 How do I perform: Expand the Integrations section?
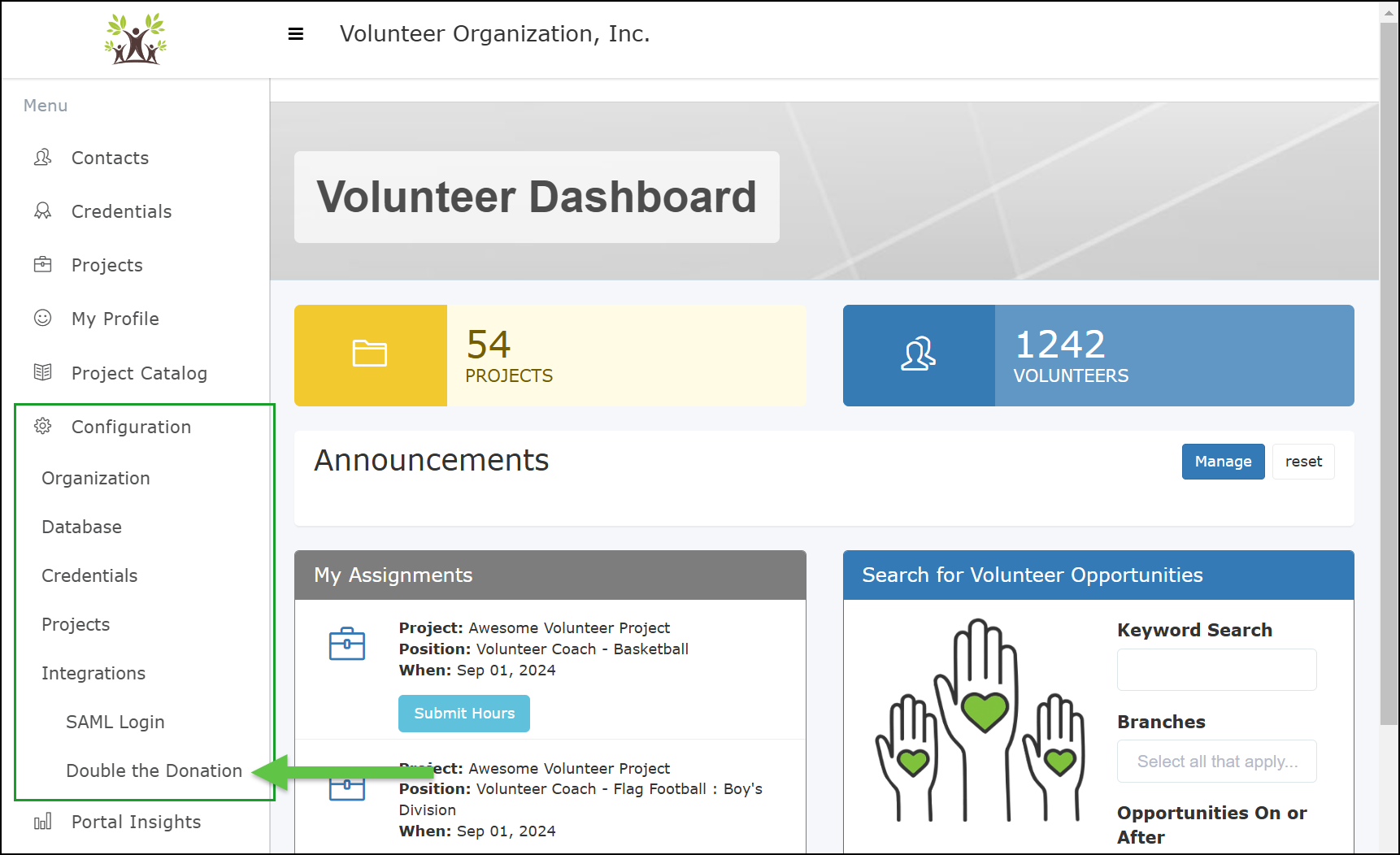coord(93,673)
